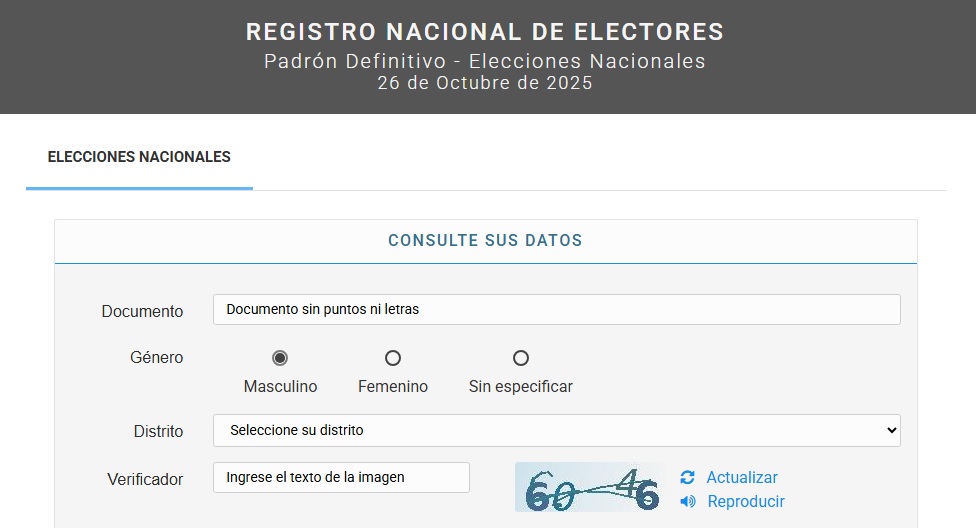Click the refresh icon beside Actualizar

coord(687,478)
